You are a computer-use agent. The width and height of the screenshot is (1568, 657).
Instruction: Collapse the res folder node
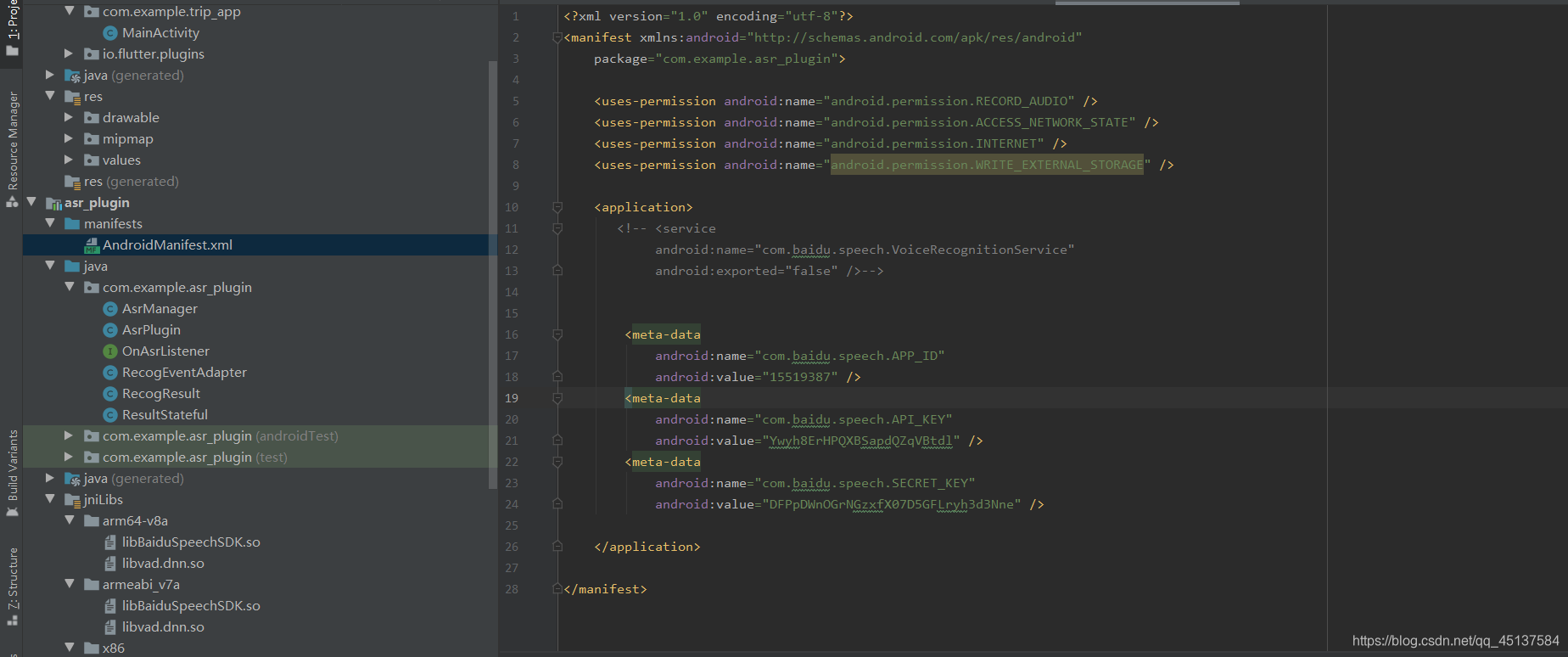(50, 96)
